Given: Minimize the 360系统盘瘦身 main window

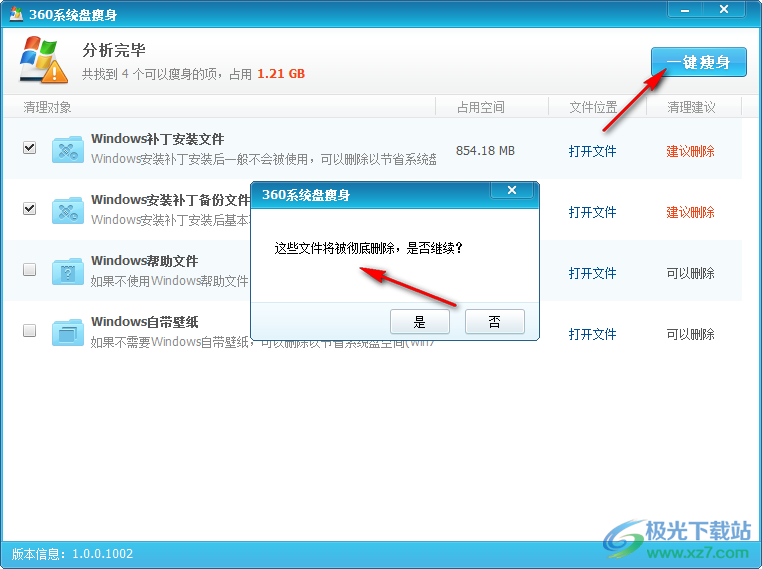Looking at the screenshot, I should pyautogui.click(x=685, y=10).
